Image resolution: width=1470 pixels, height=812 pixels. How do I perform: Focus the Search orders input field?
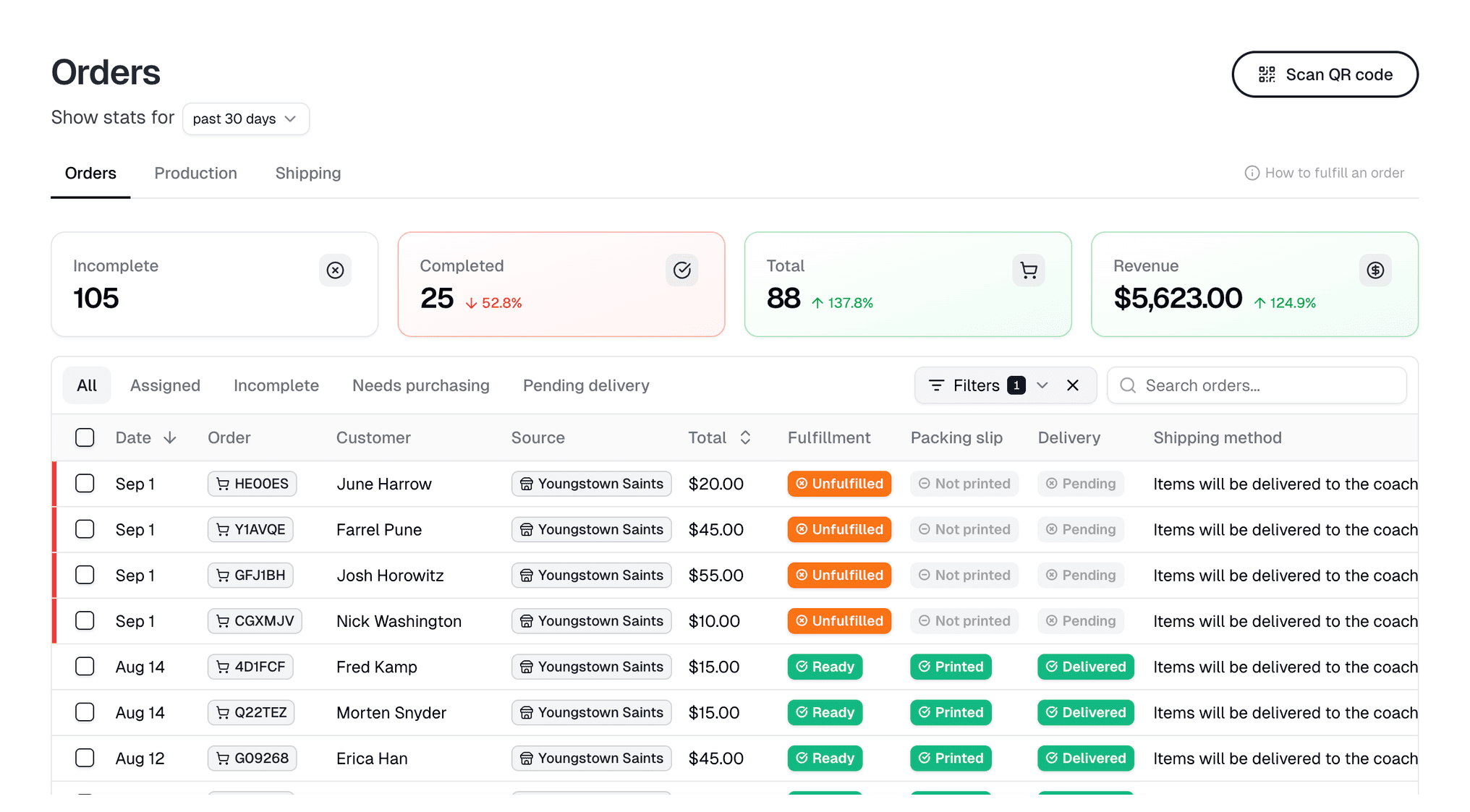click(x=1257, y=385)
